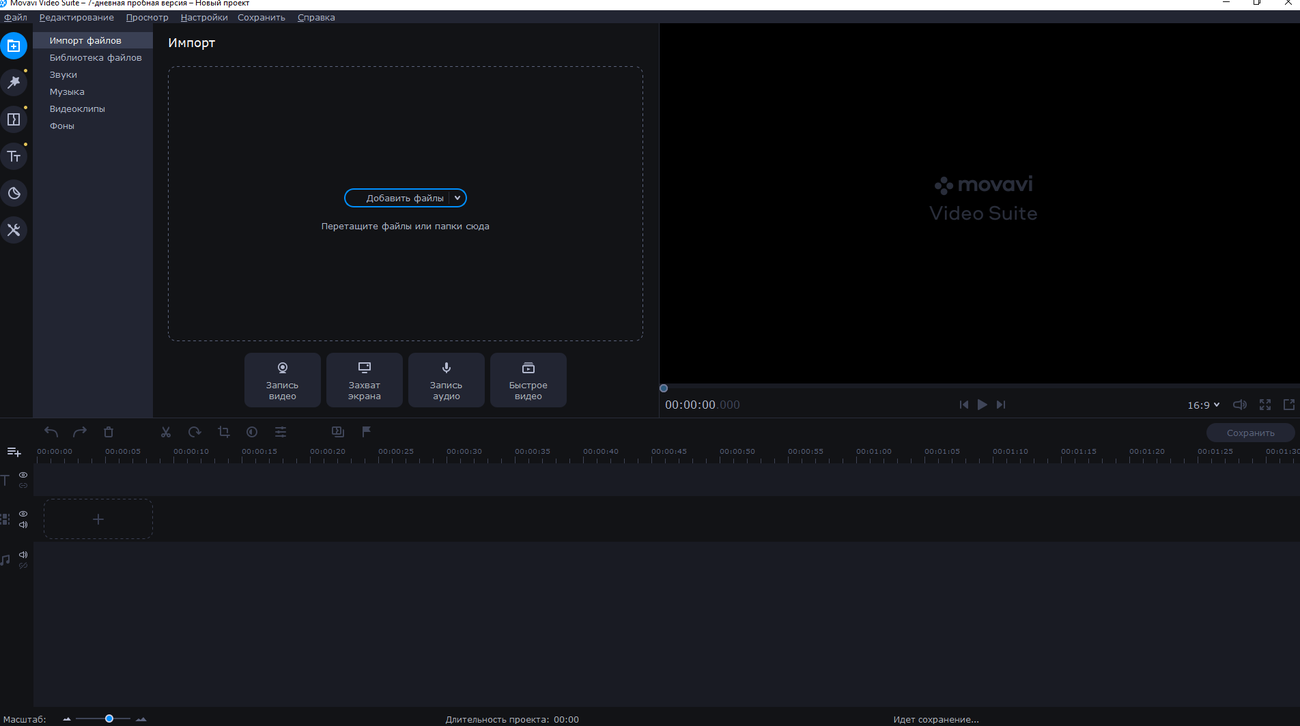Open the Titles sidebar icon
Image resolution: width=1300 pixels, height=726 pixels.
pos(14,156)
